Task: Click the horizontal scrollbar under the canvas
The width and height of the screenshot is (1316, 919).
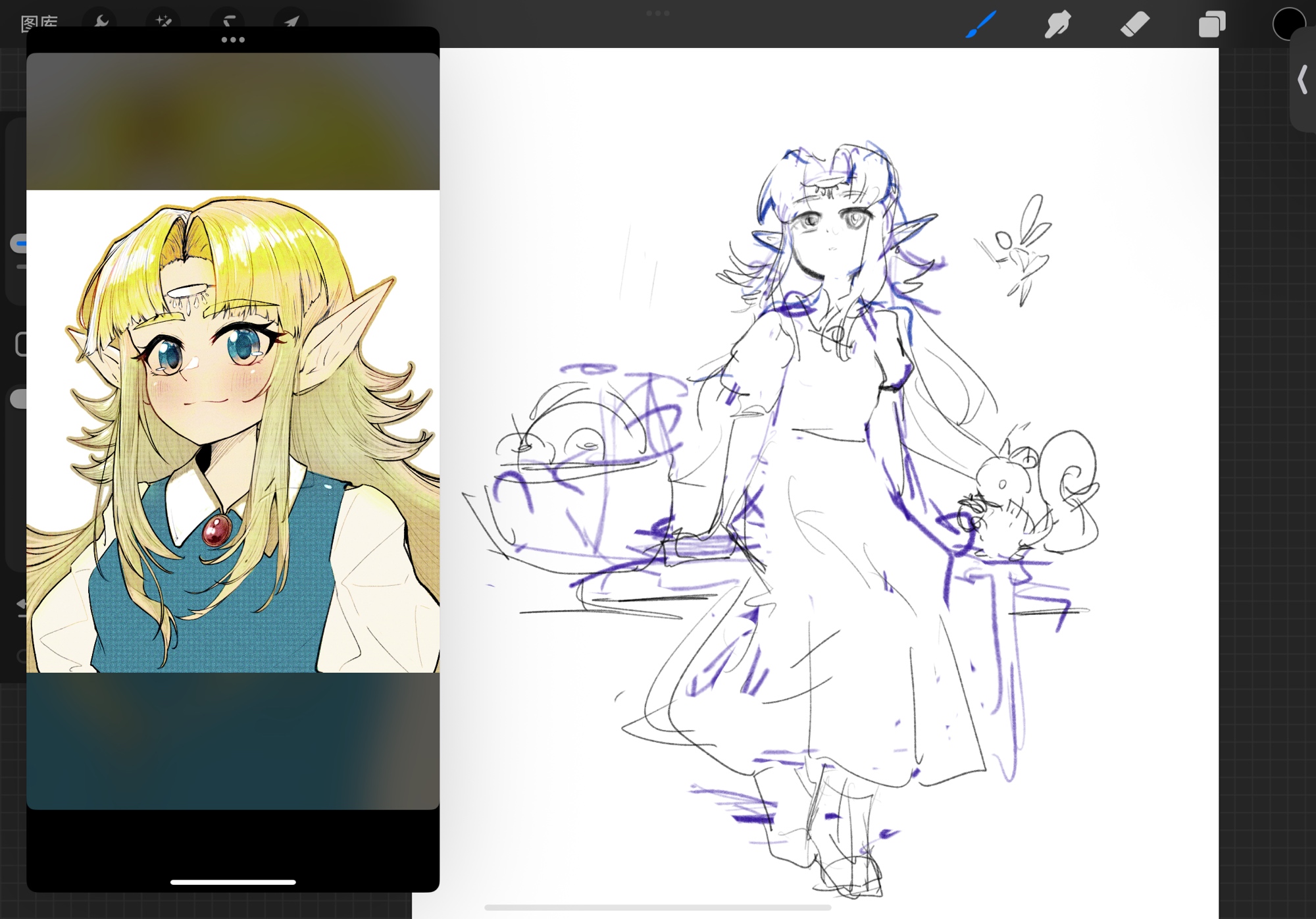Action: tap(657, 908)
